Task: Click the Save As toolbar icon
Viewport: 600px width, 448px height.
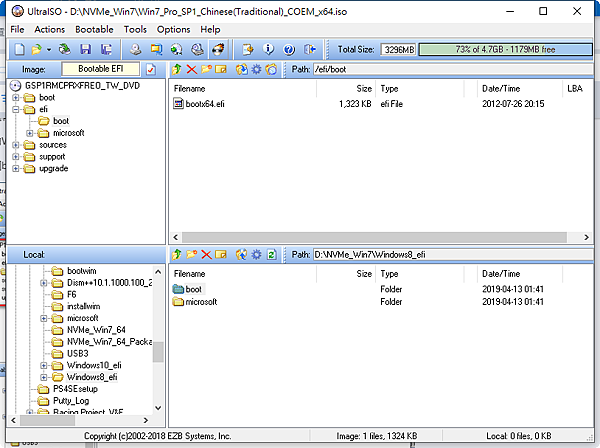Action: tap(106, 49)
